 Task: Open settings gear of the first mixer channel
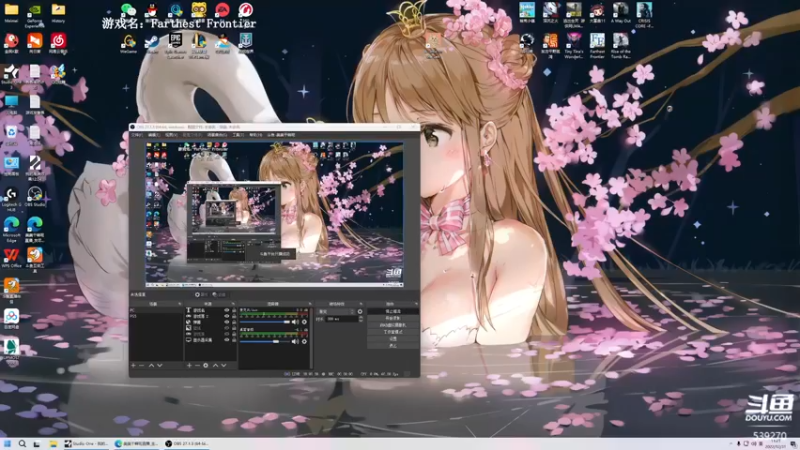point(304,322)
